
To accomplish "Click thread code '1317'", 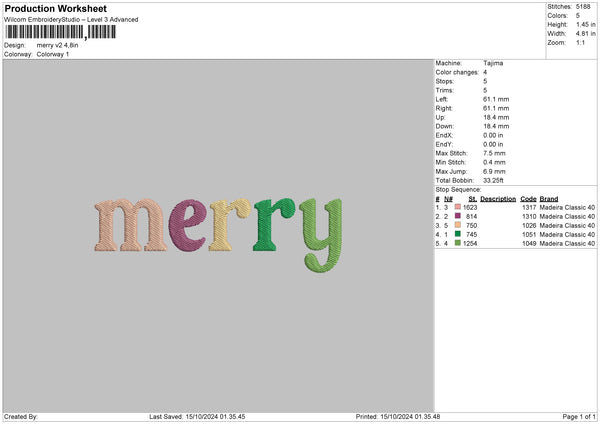I will click(529, 207).
